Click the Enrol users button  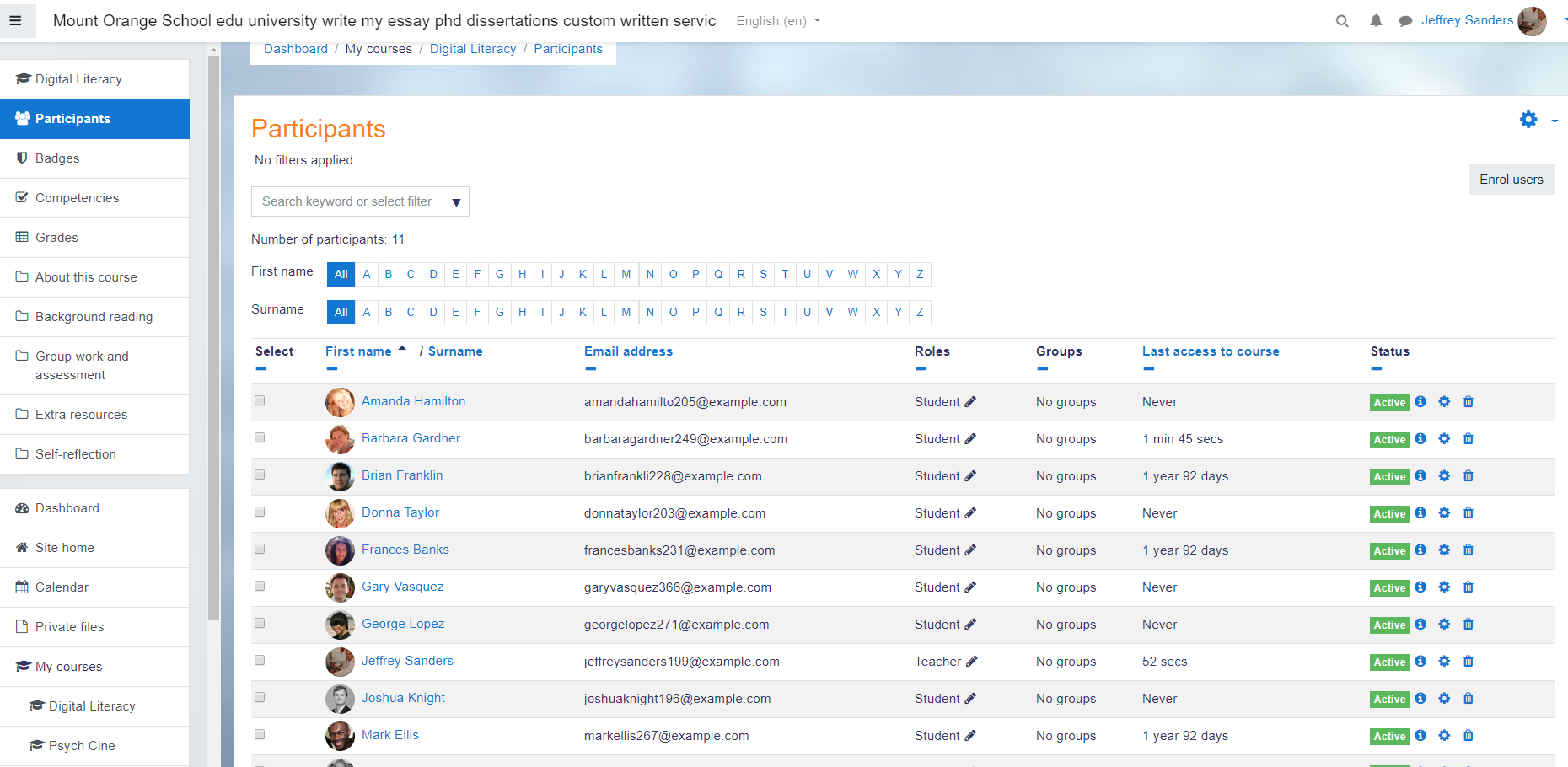tap(1511, 180)
